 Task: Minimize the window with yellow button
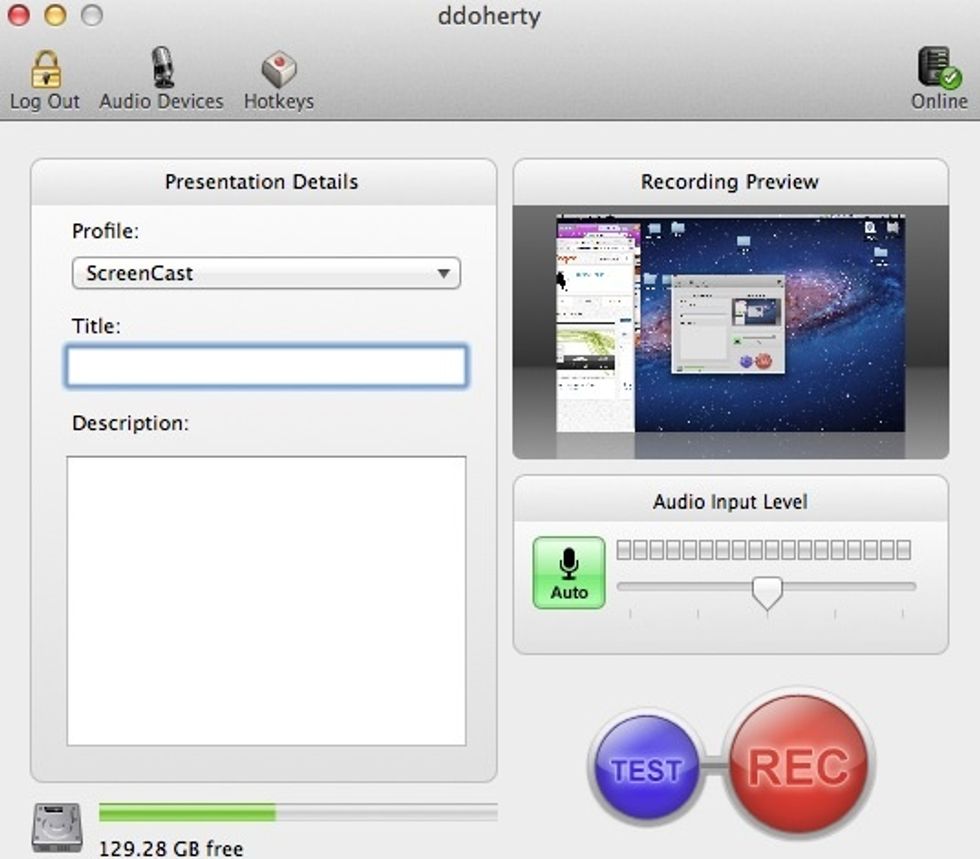point(55,15)
